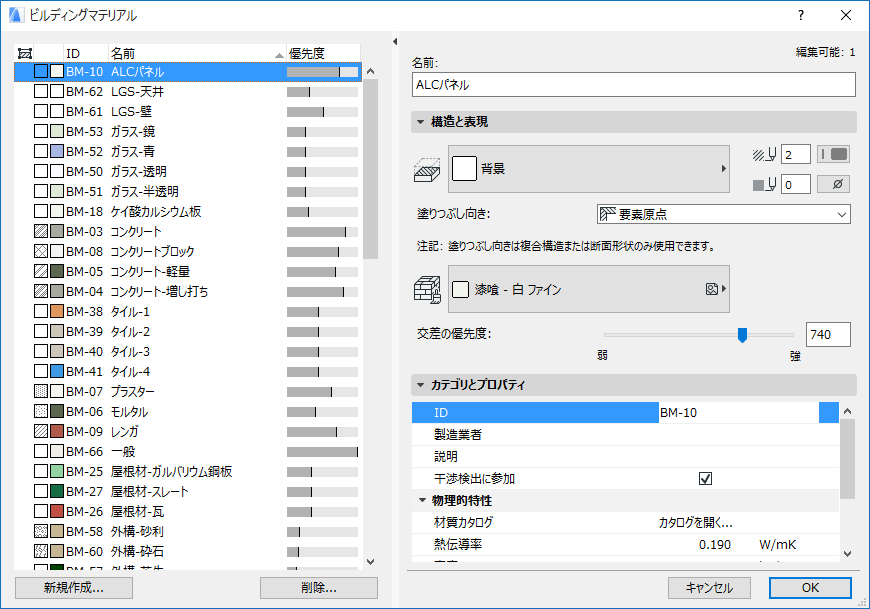The image size is (870, 609).
Task: Click the cut fill icon beside 背景
Action: point(427,170)
